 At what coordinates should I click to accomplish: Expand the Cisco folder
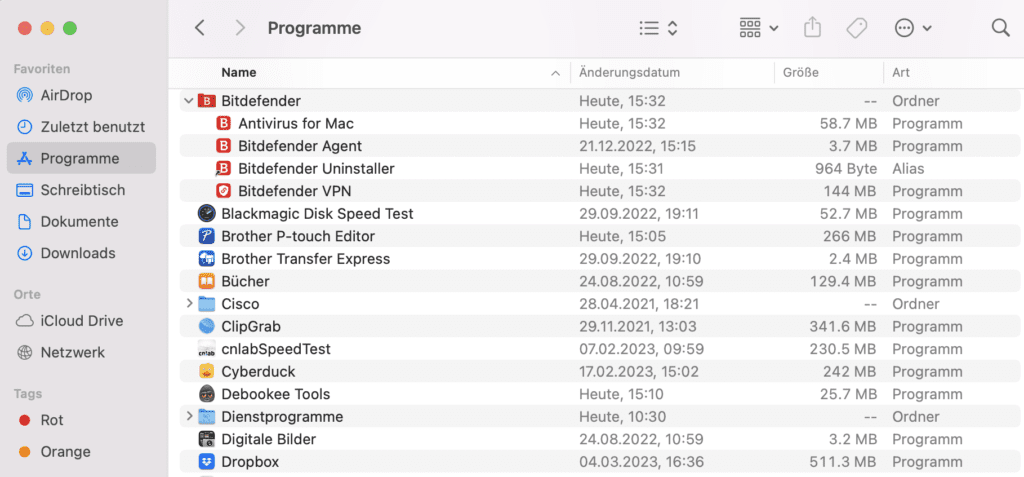189,304
